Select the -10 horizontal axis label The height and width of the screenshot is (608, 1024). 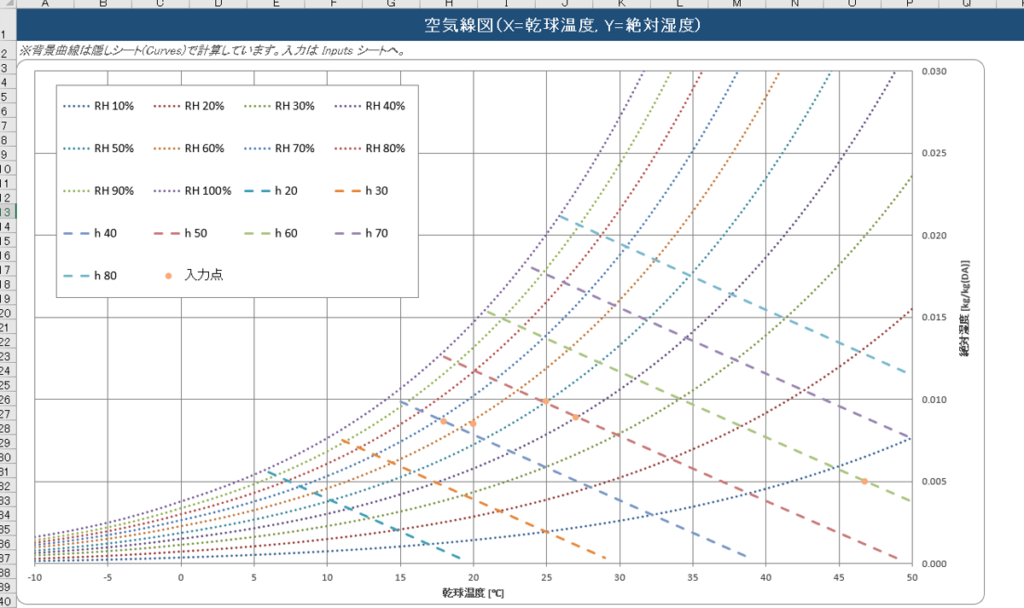36,578
